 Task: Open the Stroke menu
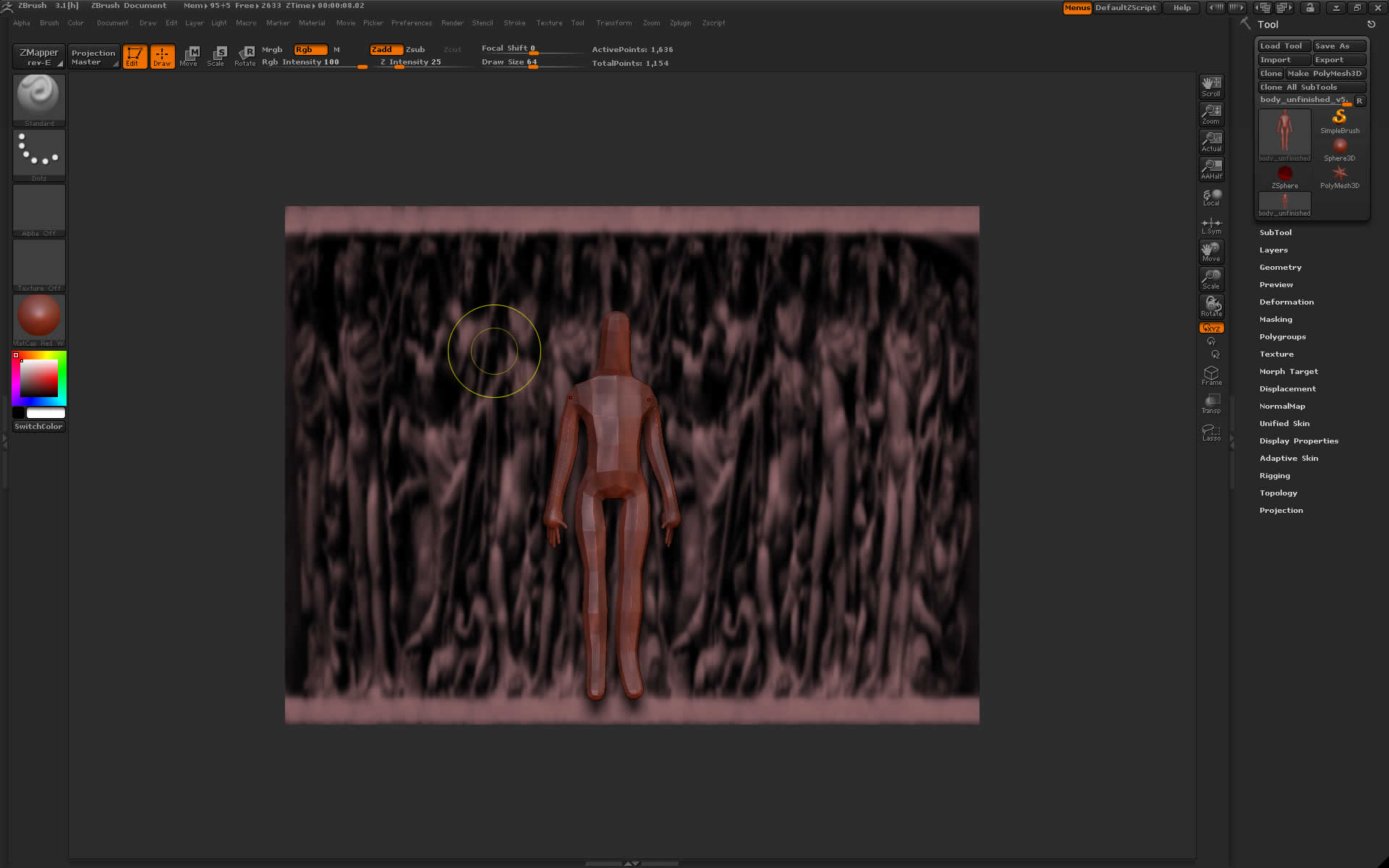[x=514, y=22]
